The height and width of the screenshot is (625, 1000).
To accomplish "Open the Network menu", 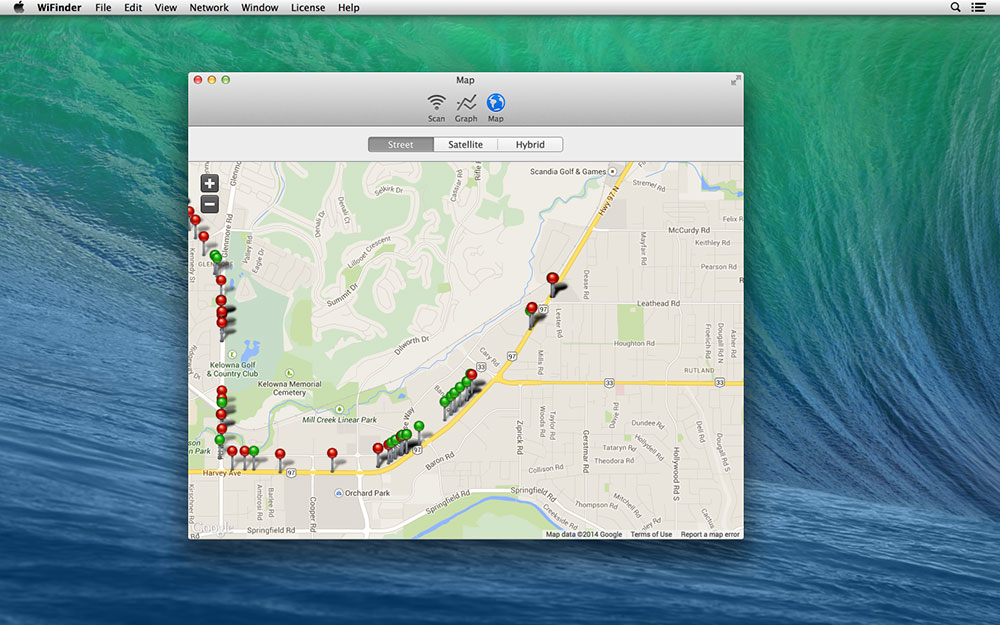I will pos(209,8).
